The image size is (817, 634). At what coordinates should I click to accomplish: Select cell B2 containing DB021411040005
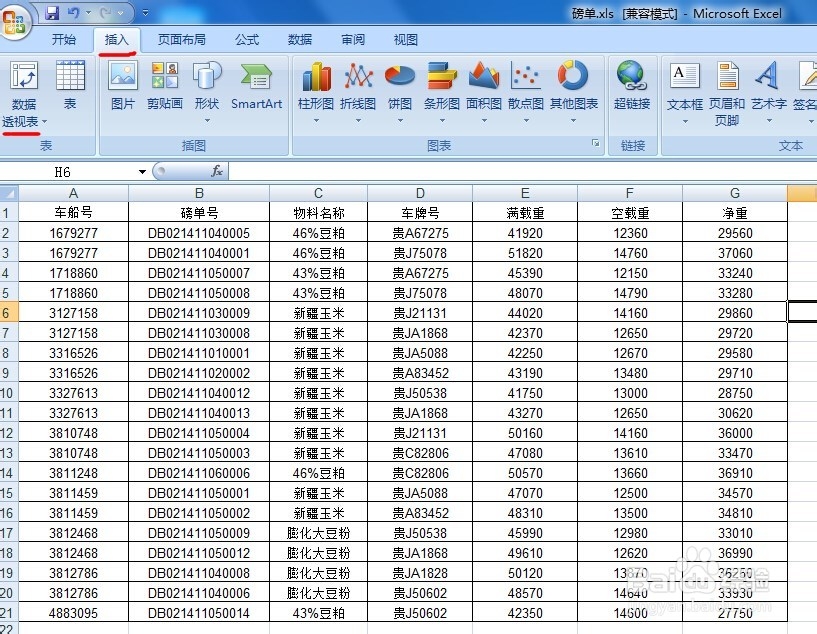pos(197,232)
